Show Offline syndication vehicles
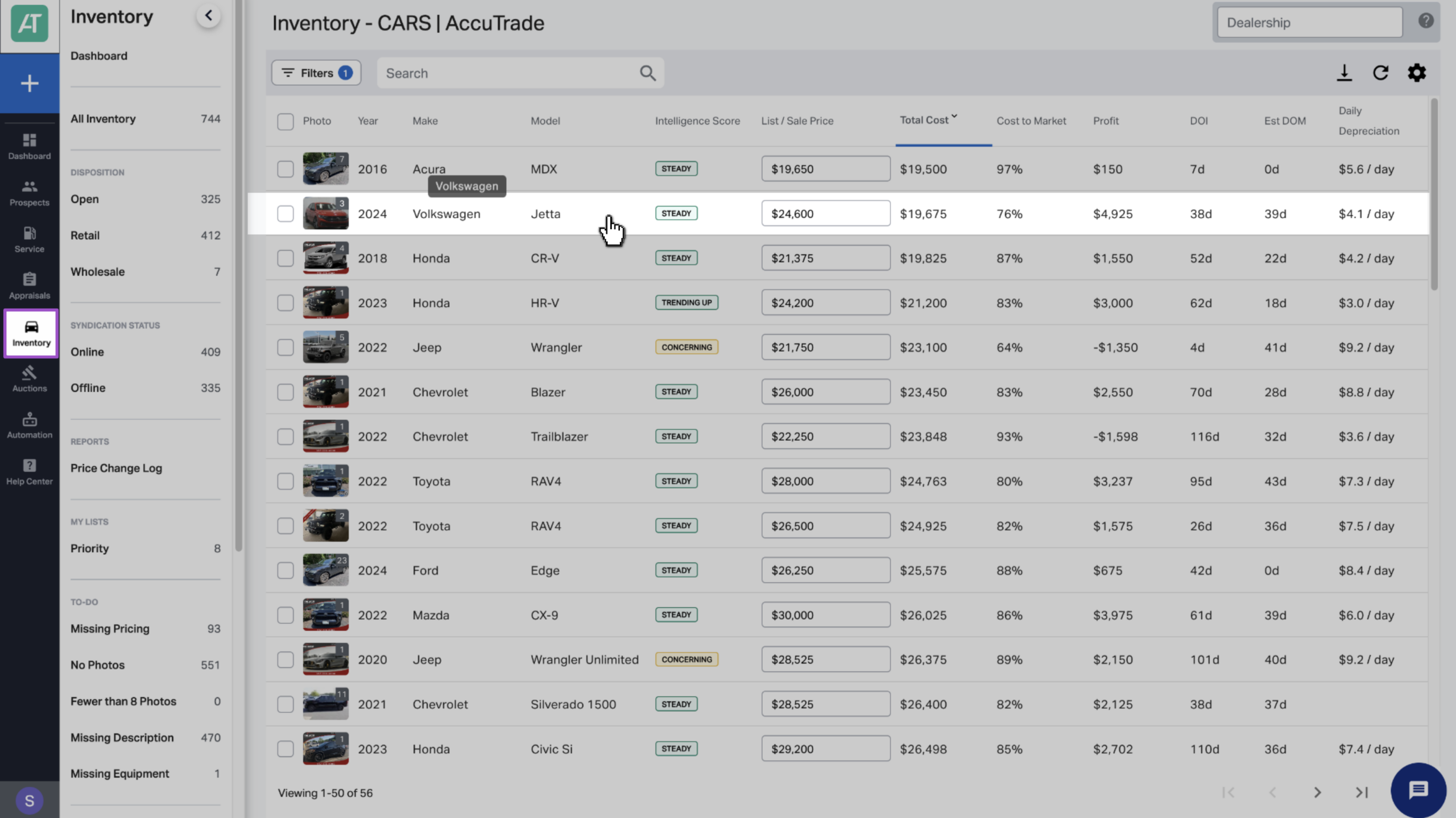This screenshot has width=1456, height=818. coord(145,388)
